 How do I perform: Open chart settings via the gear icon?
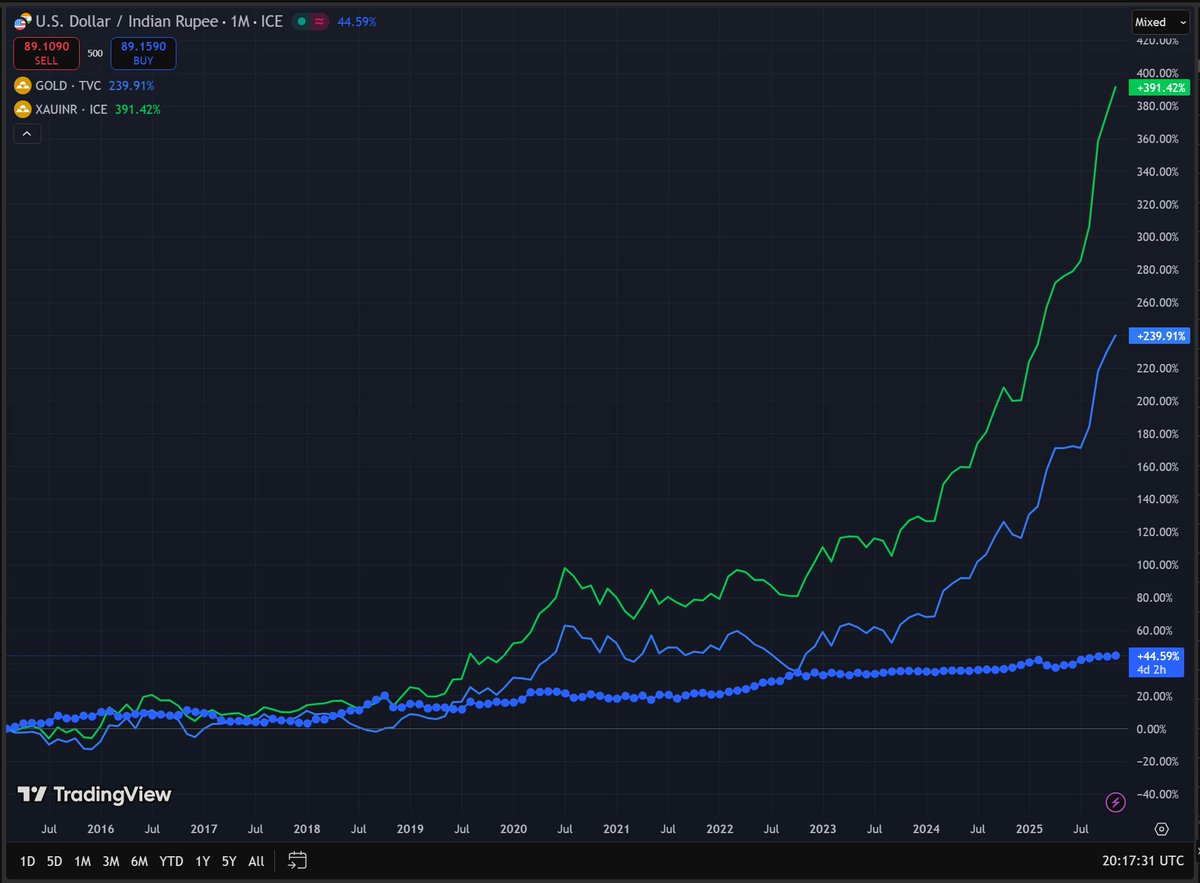[x=1162, y=829]
